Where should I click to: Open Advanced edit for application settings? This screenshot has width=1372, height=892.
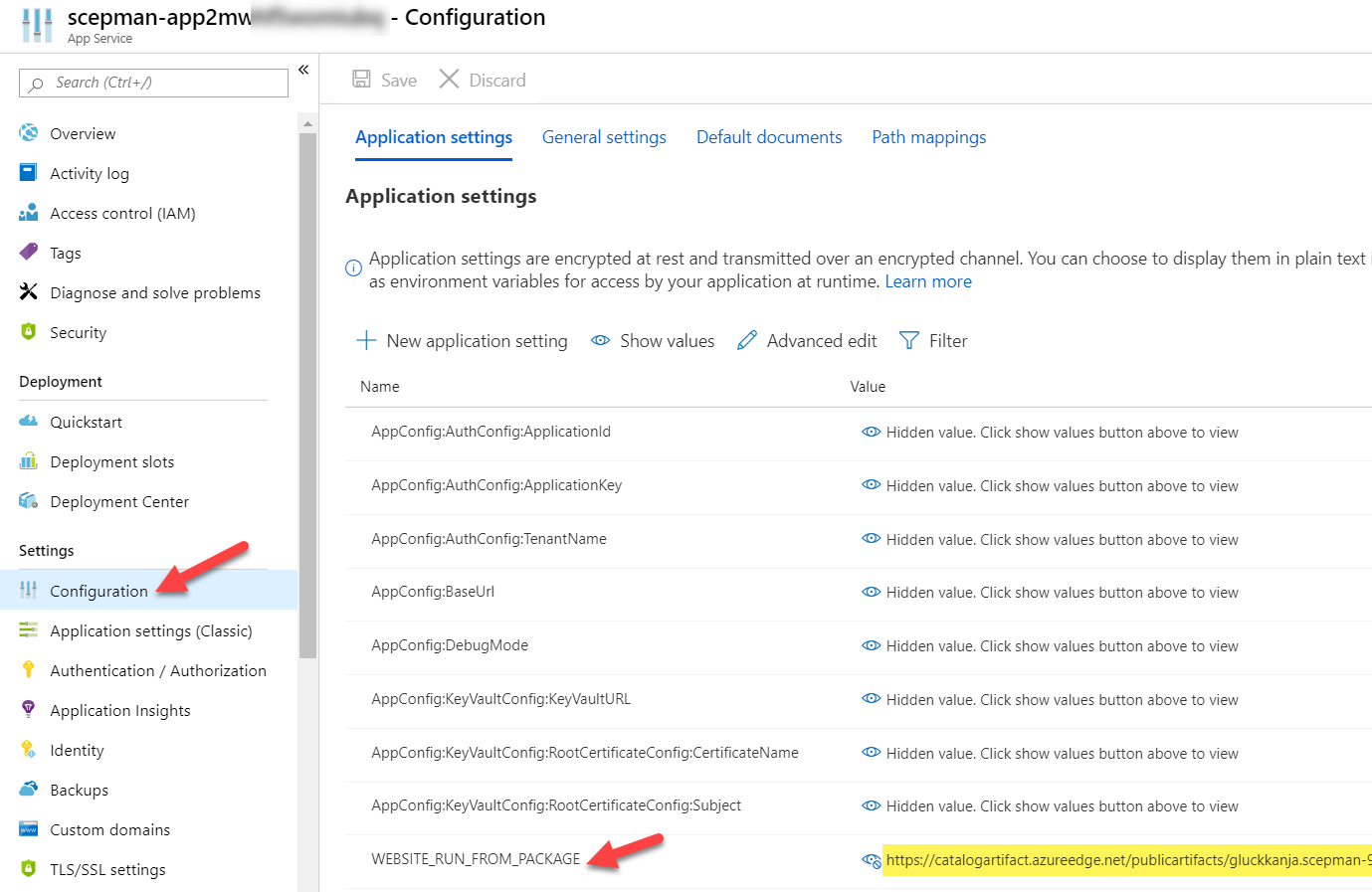click(807, 341)
